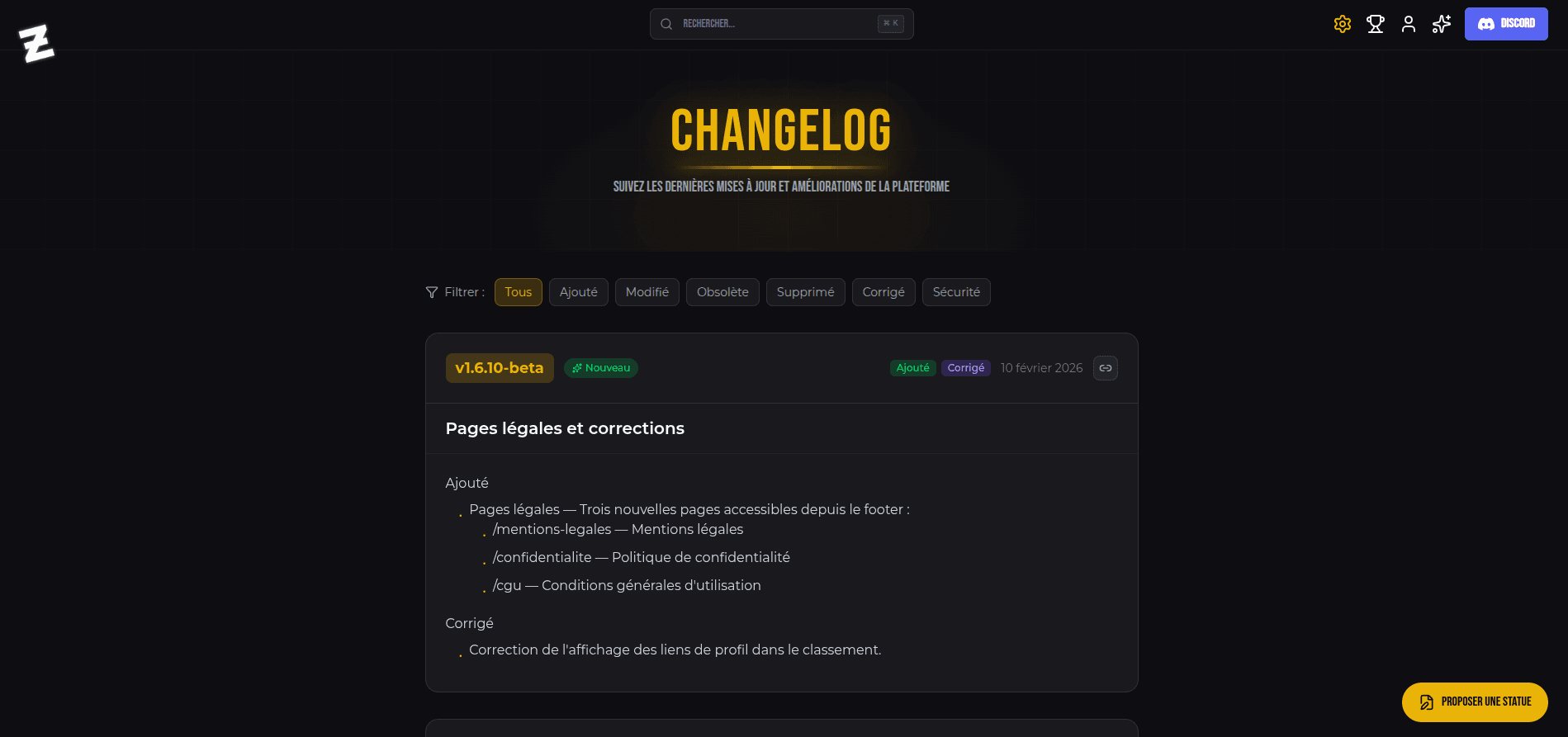Toggle the Sécurité filter
1568x737 pixels.
(956, 291)
